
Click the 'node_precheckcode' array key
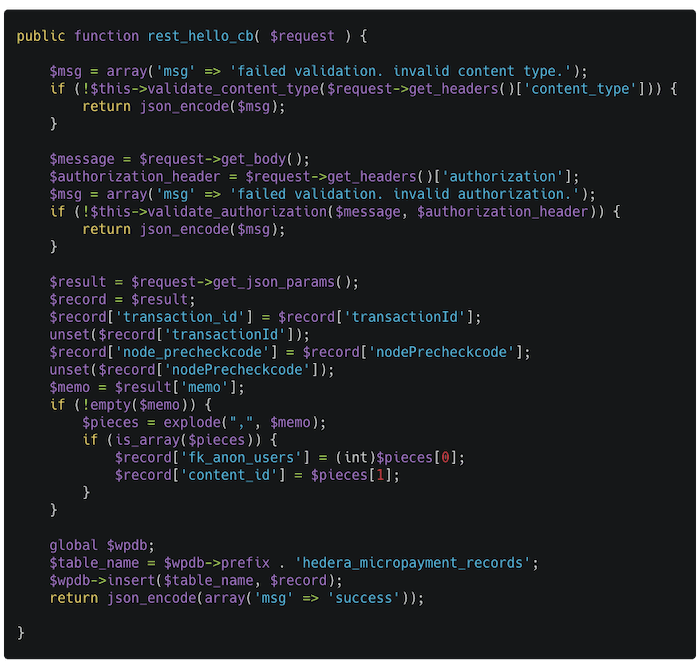(192, 352)
